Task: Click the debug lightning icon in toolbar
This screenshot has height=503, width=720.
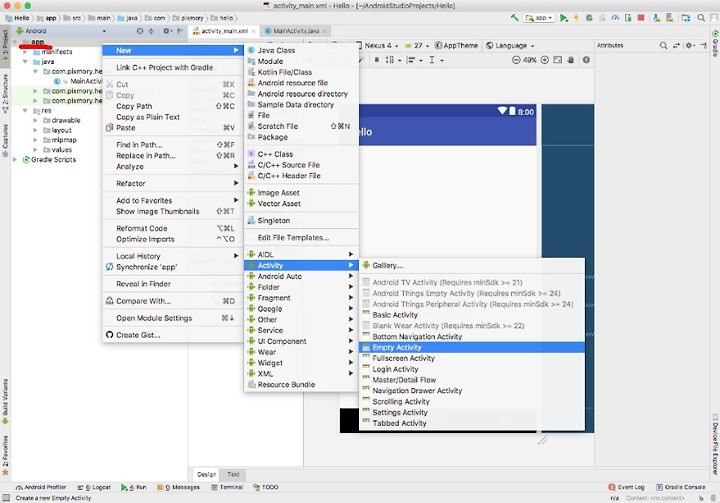Action: tap(576, 18)
